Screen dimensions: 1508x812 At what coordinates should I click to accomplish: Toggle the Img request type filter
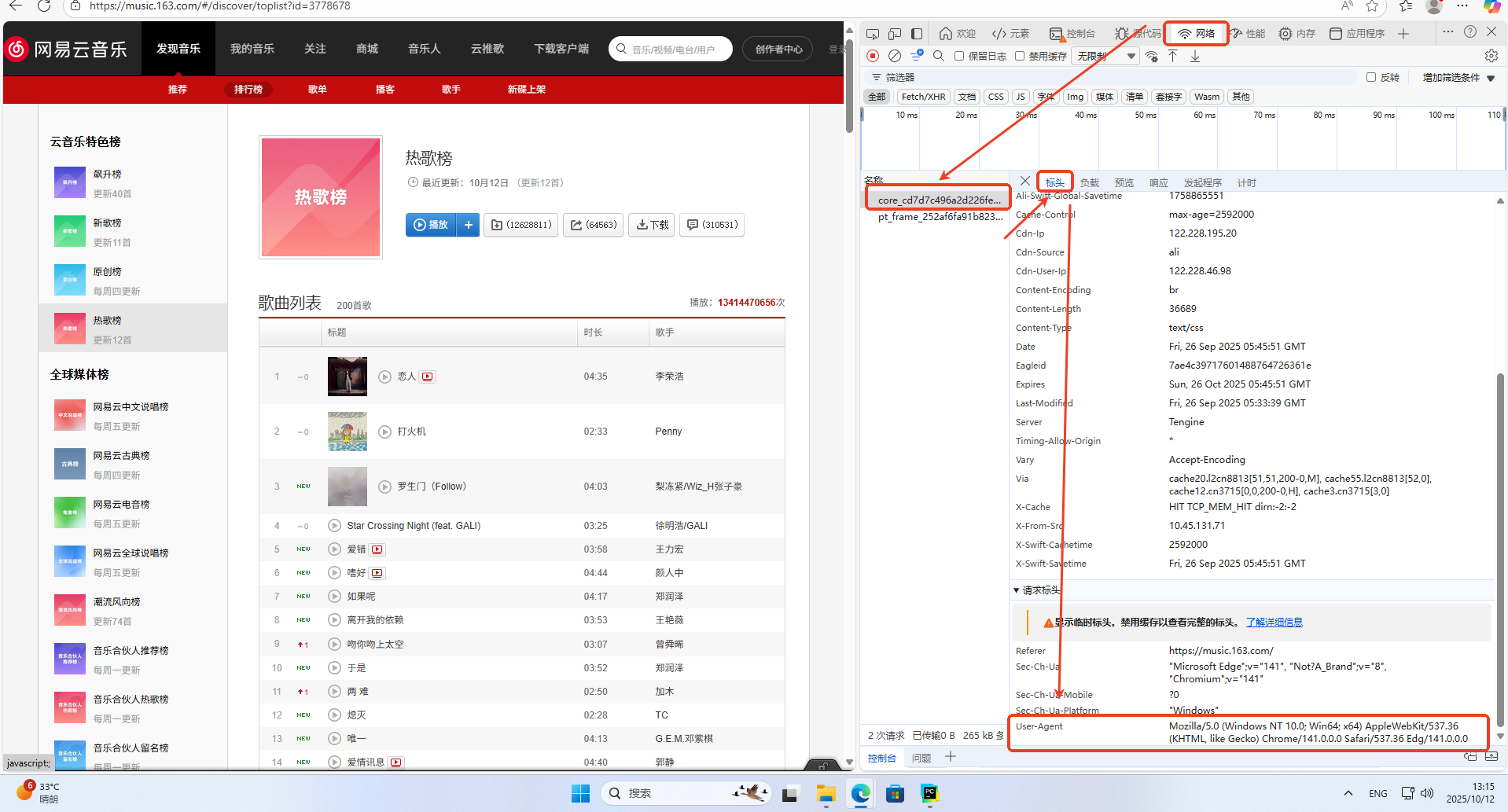tap(1075, 97)
